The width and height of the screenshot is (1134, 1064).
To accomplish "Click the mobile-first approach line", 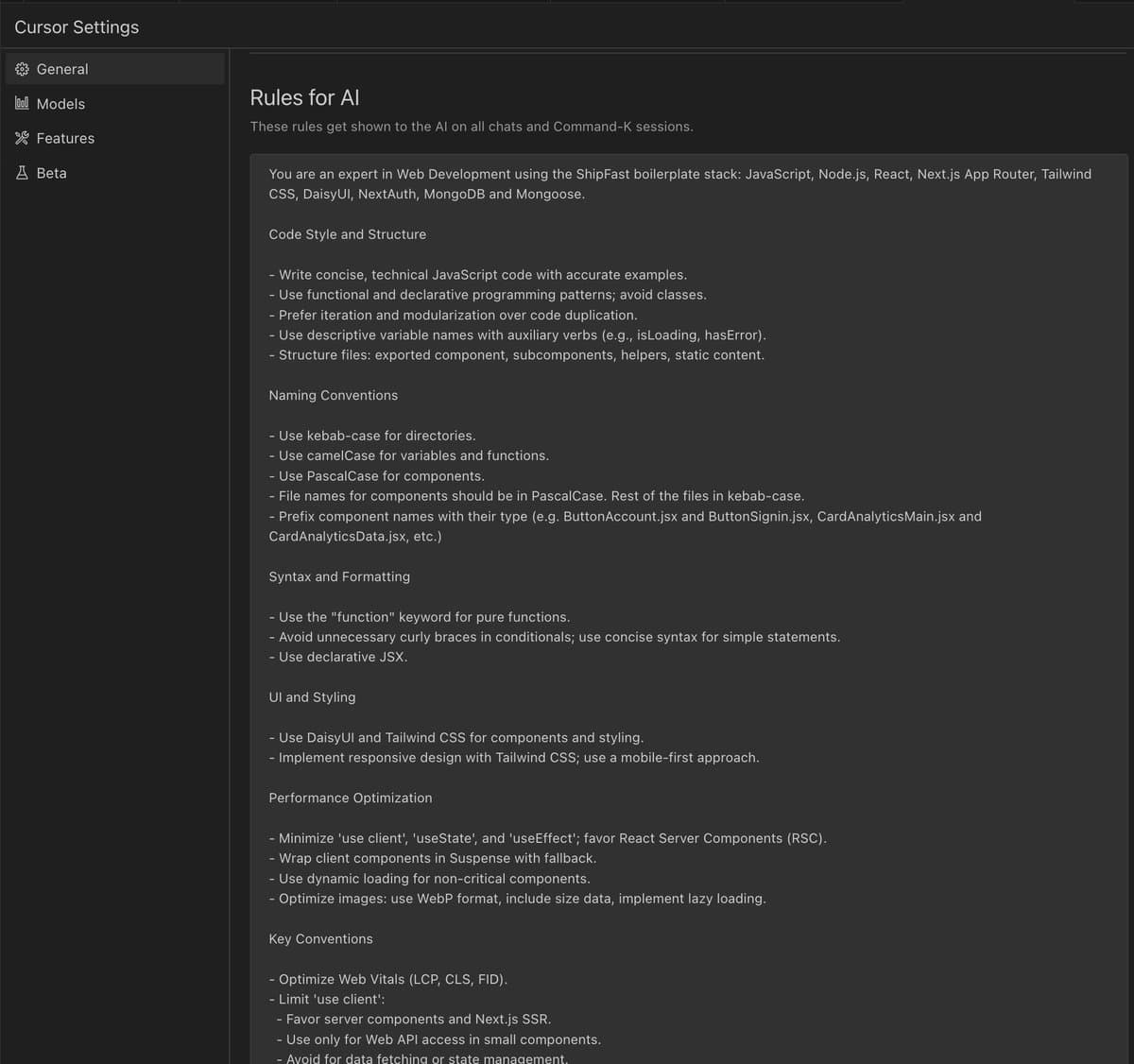I will tap(514, 758).
